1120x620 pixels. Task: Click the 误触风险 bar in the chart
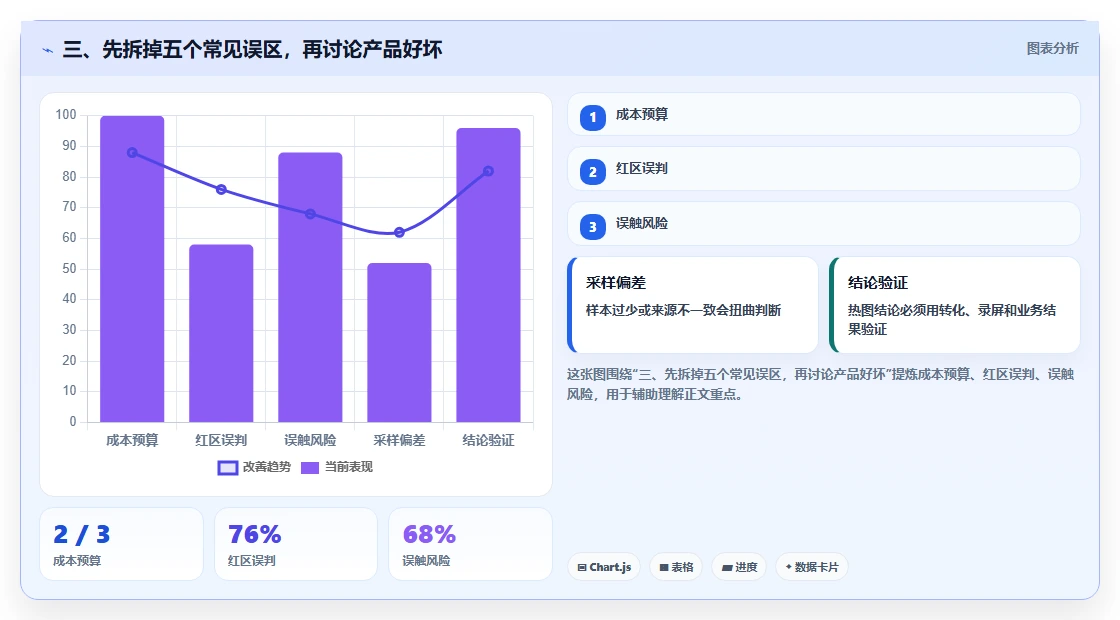pyautogui.click(x=310, y=287)
